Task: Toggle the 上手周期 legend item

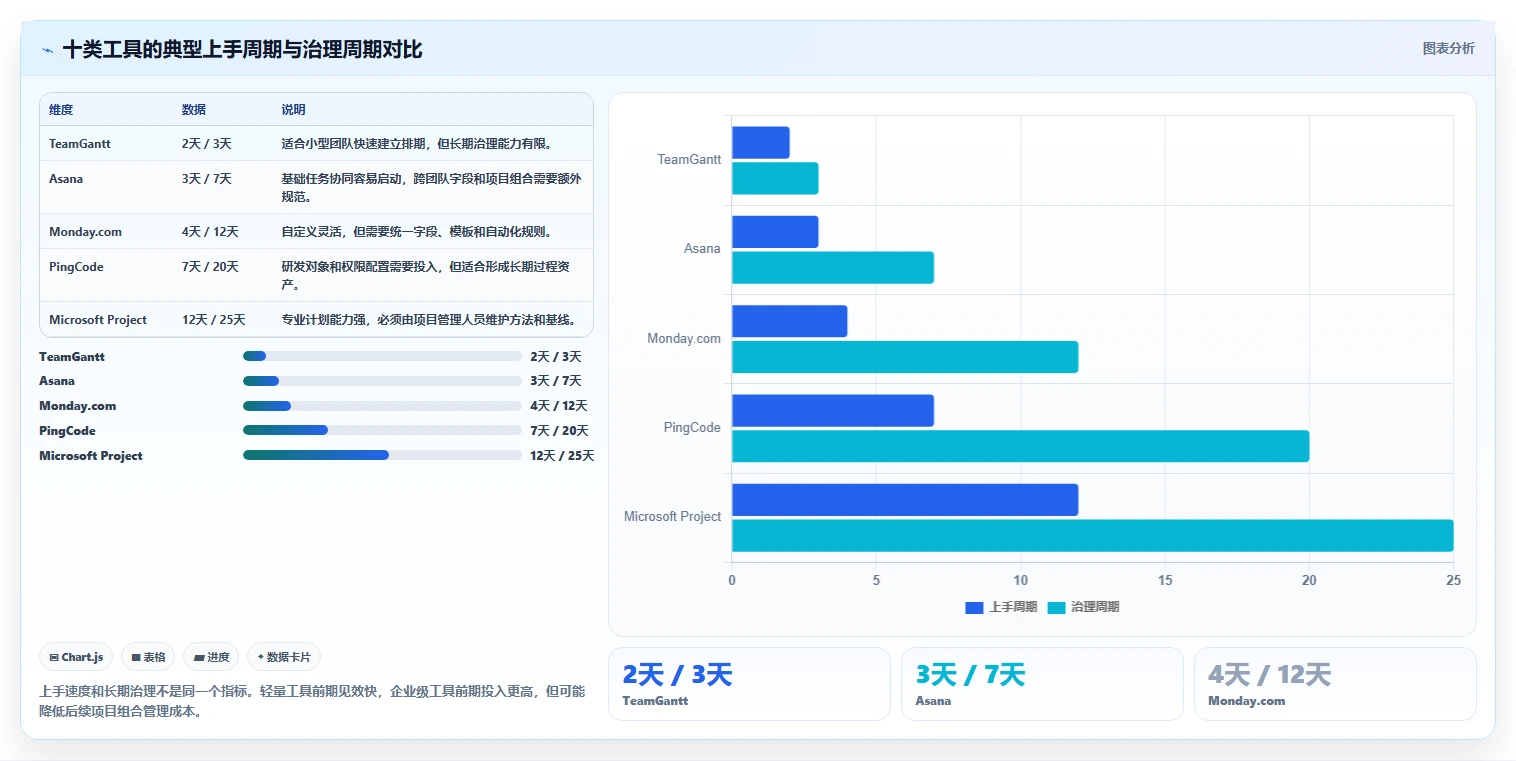Action: coord(1001,607)
